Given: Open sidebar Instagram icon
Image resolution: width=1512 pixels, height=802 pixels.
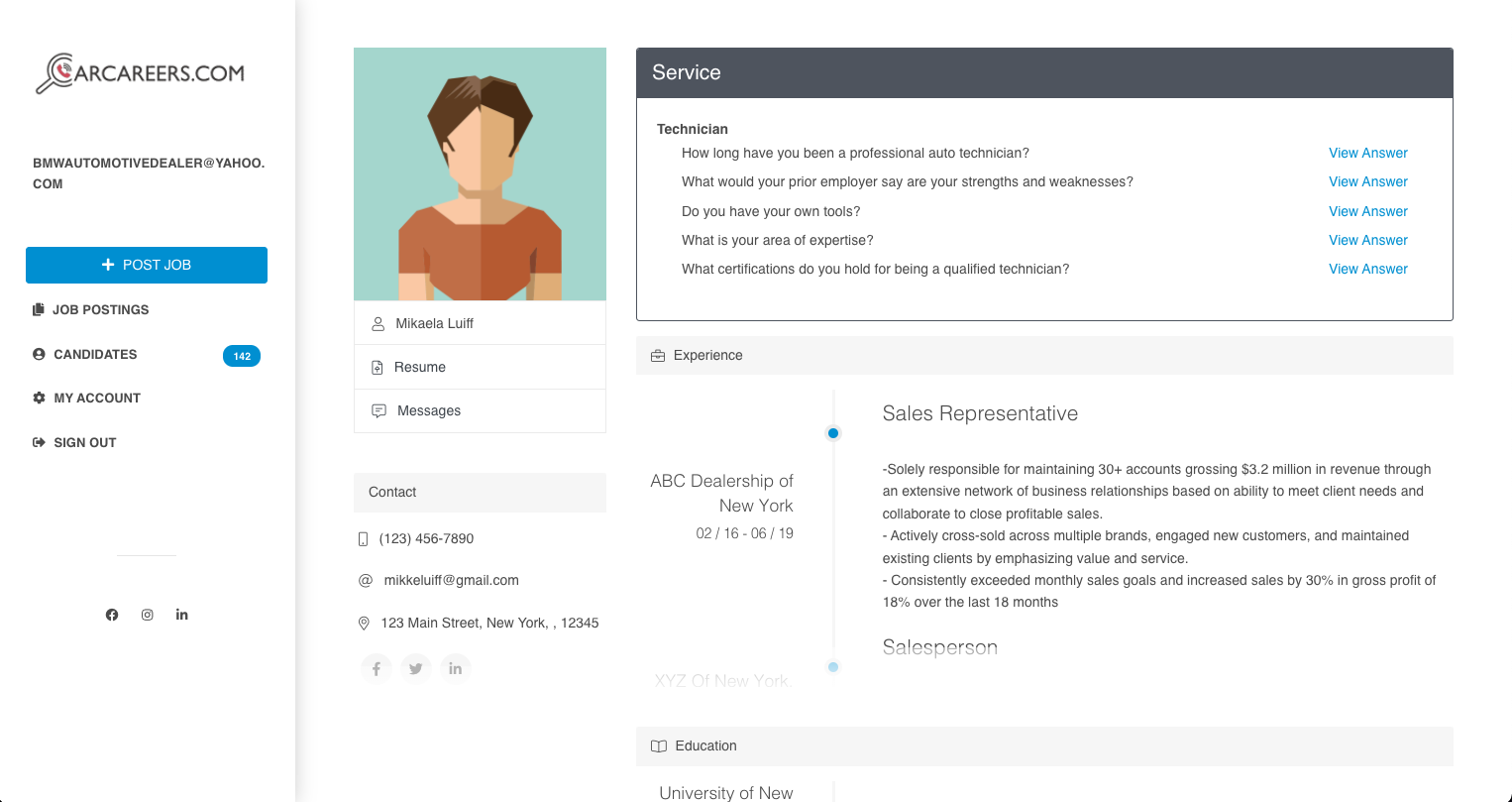Looking at the screenshot, I should tap(147, 615).
